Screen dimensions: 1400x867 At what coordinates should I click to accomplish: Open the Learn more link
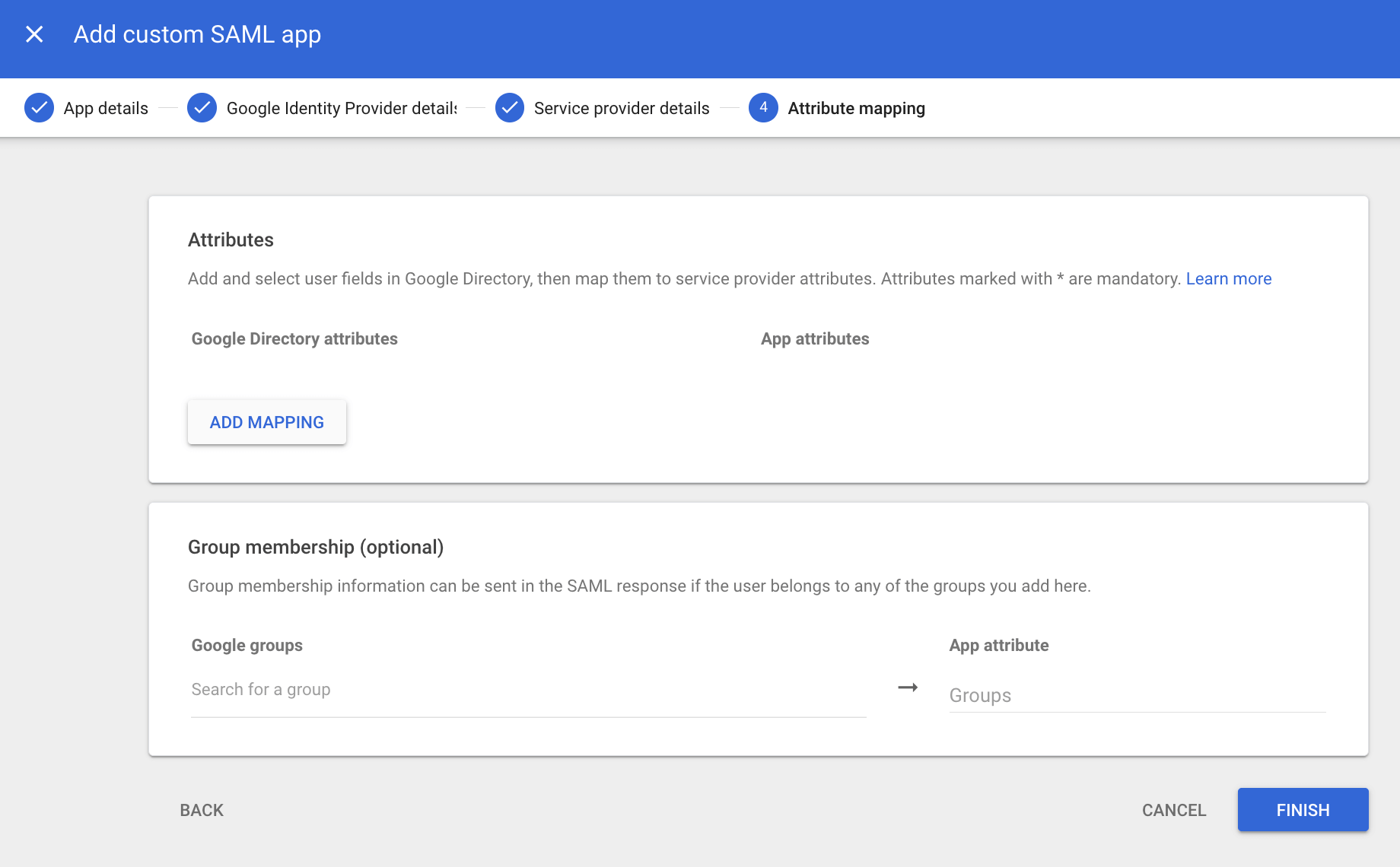[1228, 278]
